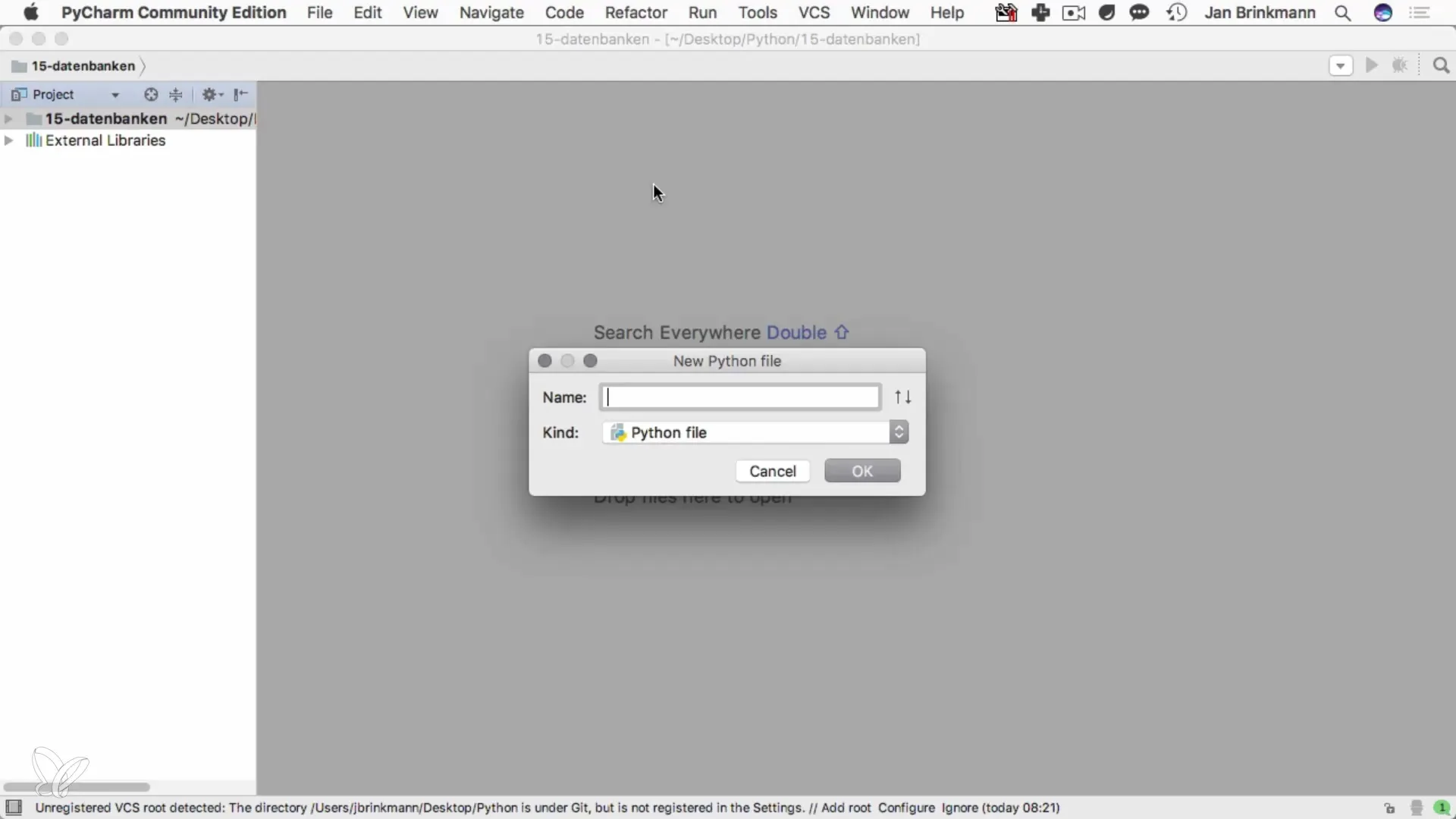Click Add root link in status bar
This screenshot has height=819, width=1456.
coord(846,808)
